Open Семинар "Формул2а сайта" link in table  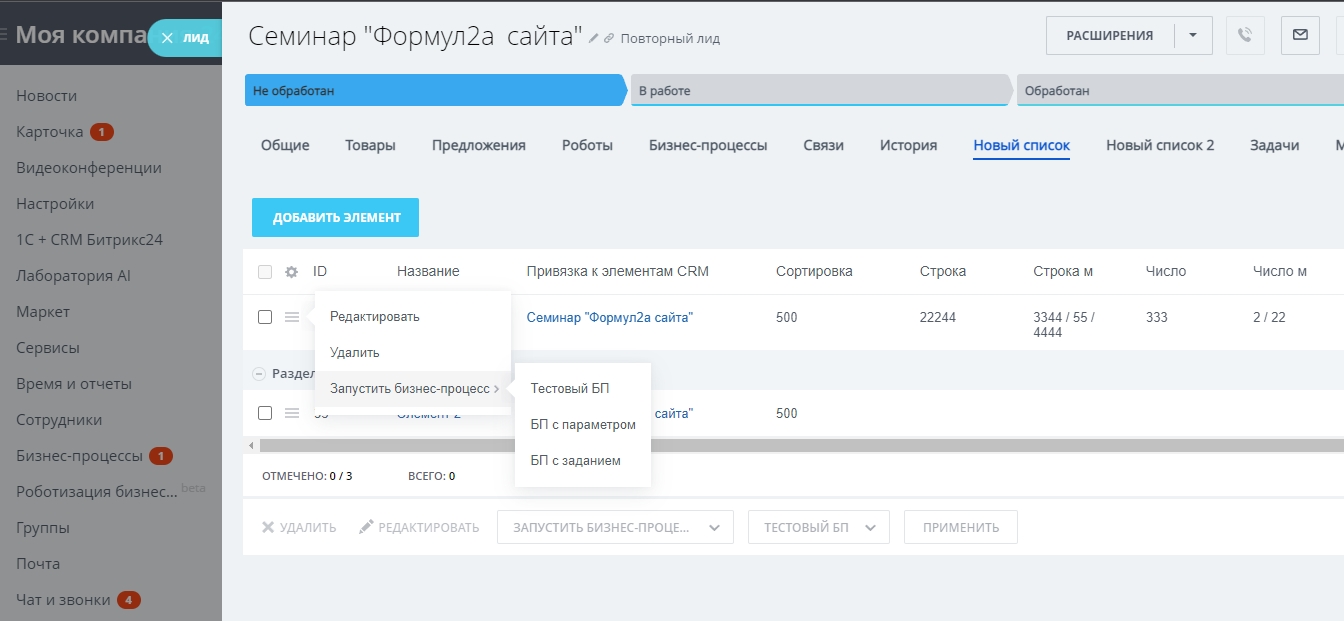coord(610,317)
